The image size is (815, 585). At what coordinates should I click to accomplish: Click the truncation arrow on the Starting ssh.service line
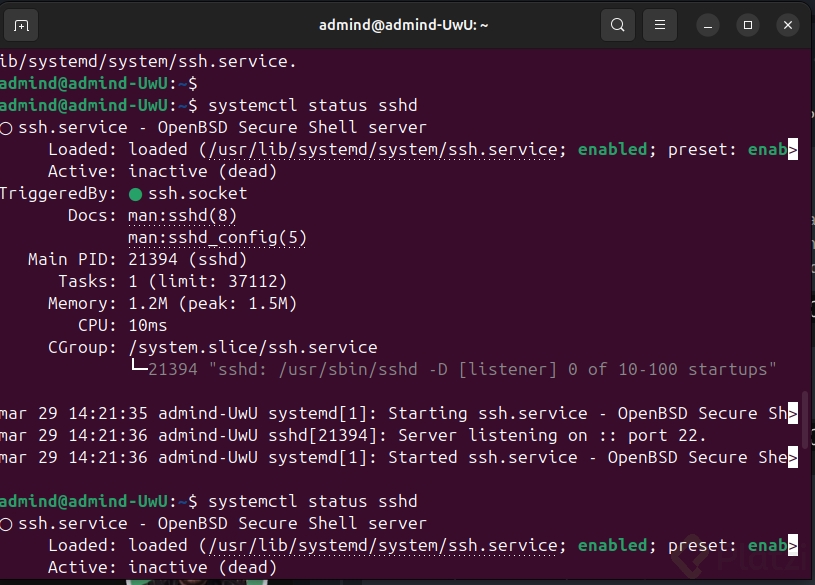pos(793,414)
